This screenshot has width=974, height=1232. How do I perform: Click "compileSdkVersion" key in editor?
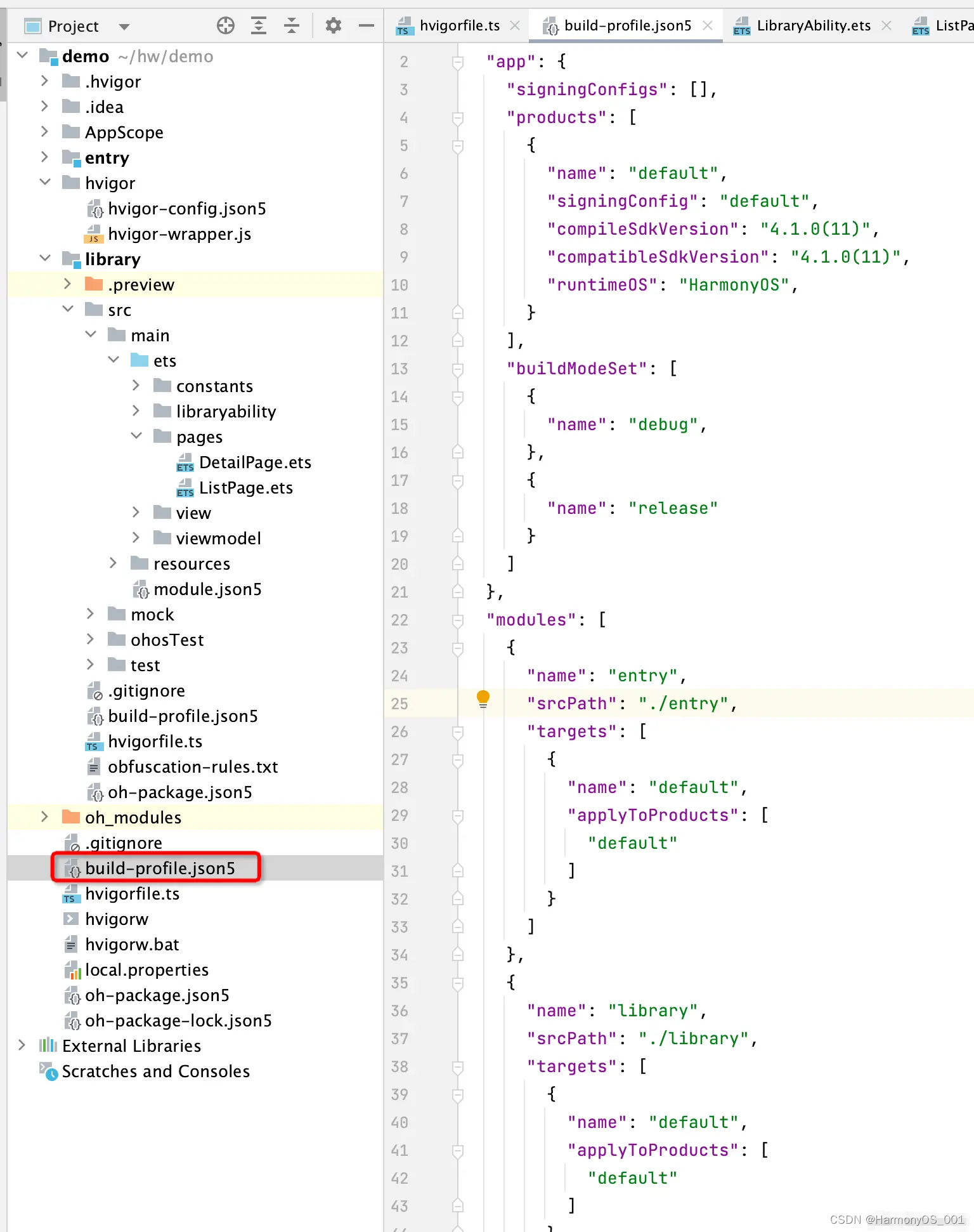click(x=643, y=229)
